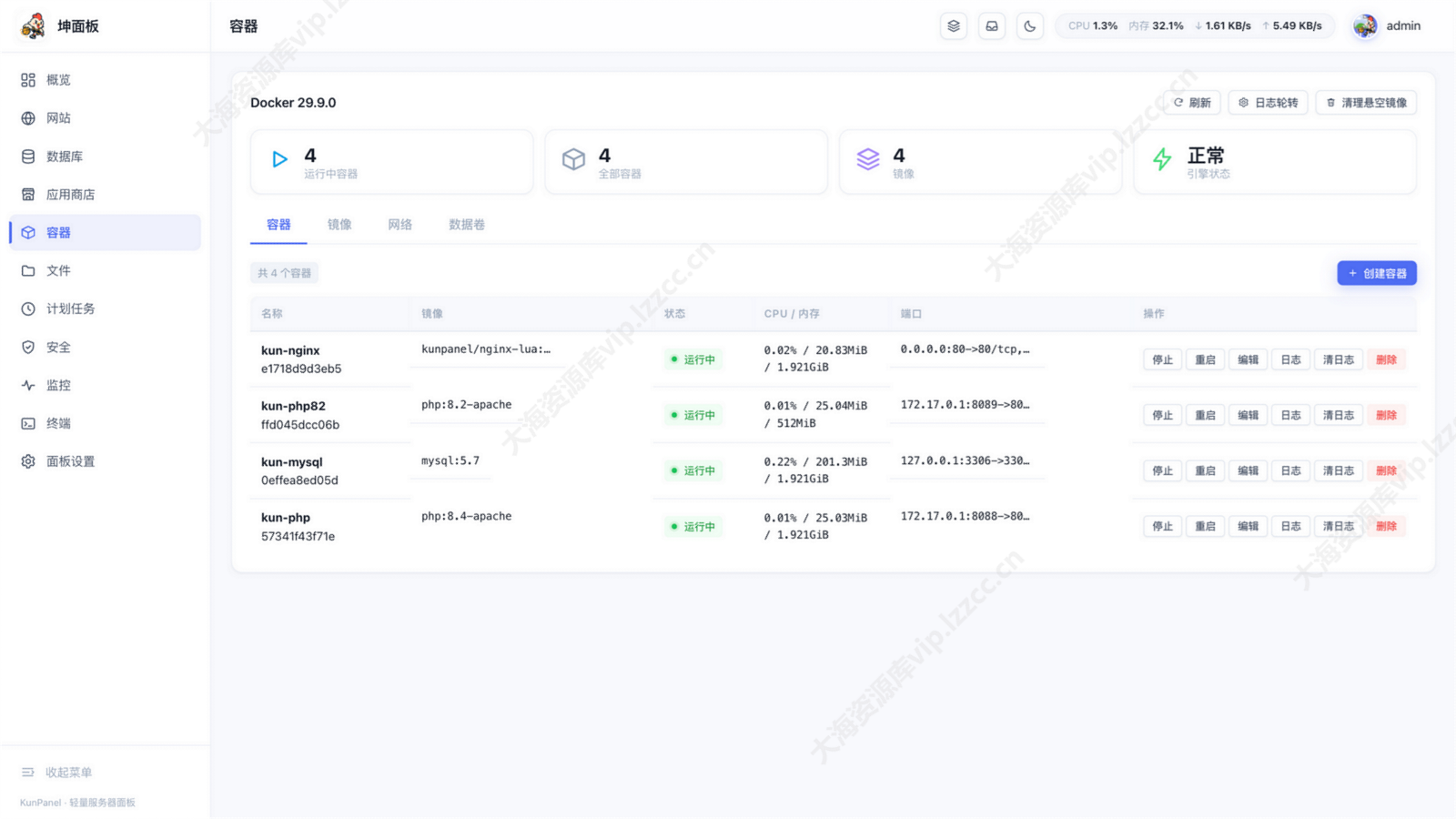
Task: Select the 容器 tab
Action: (278, 225)
